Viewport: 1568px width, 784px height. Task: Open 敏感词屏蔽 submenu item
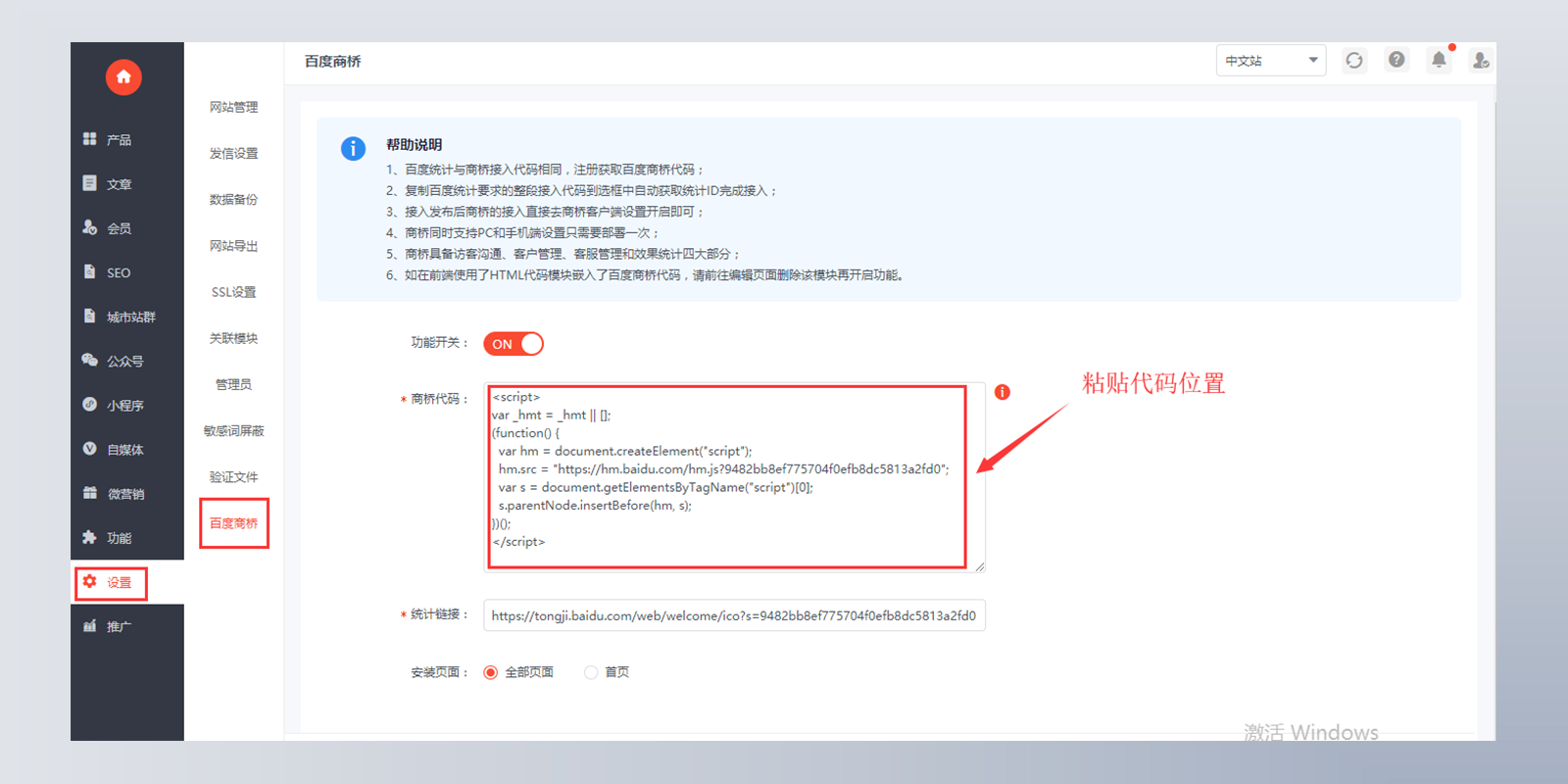click(x=233, y=431)
